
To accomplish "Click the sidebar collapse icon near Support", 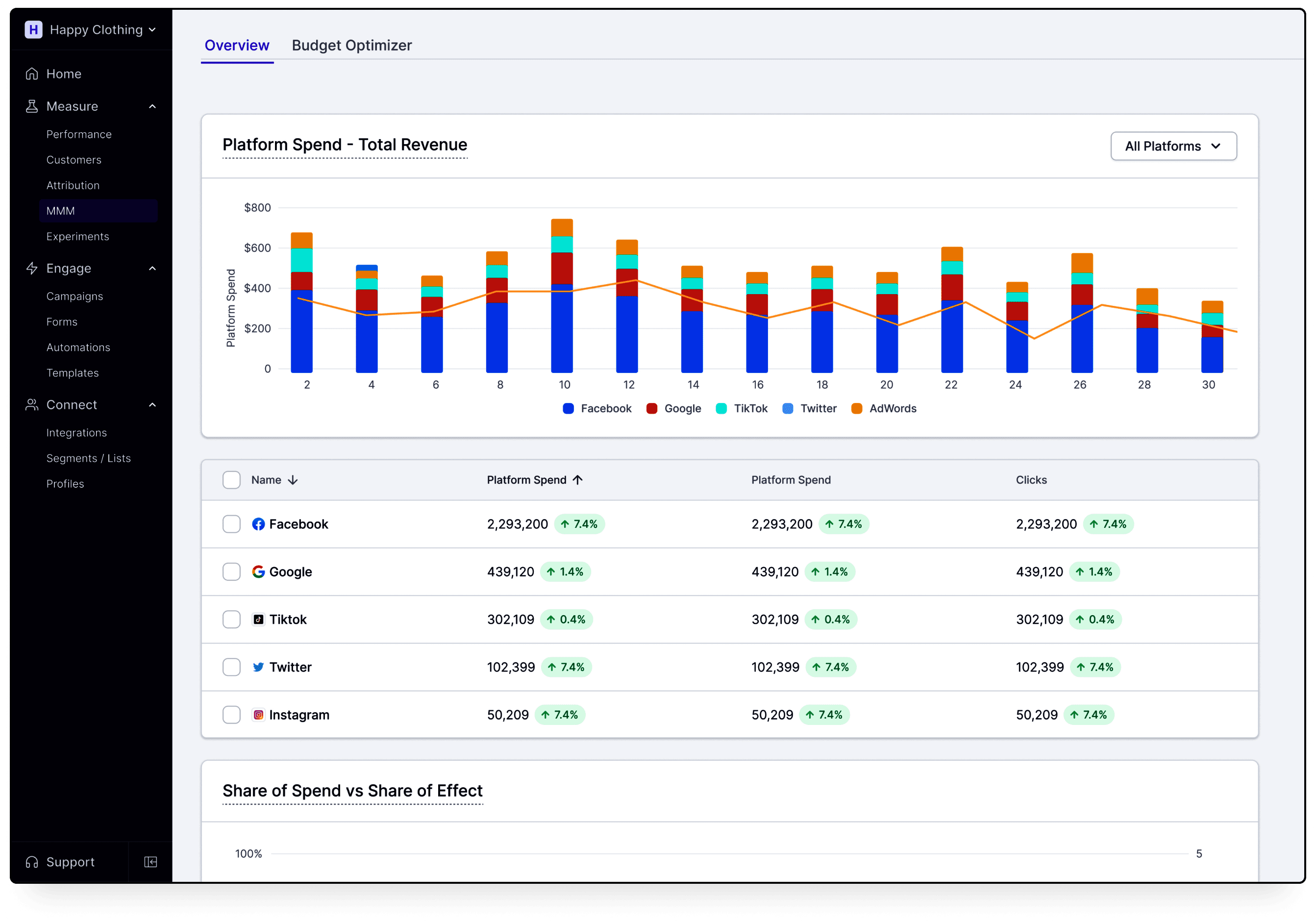I will click(150, 862).
